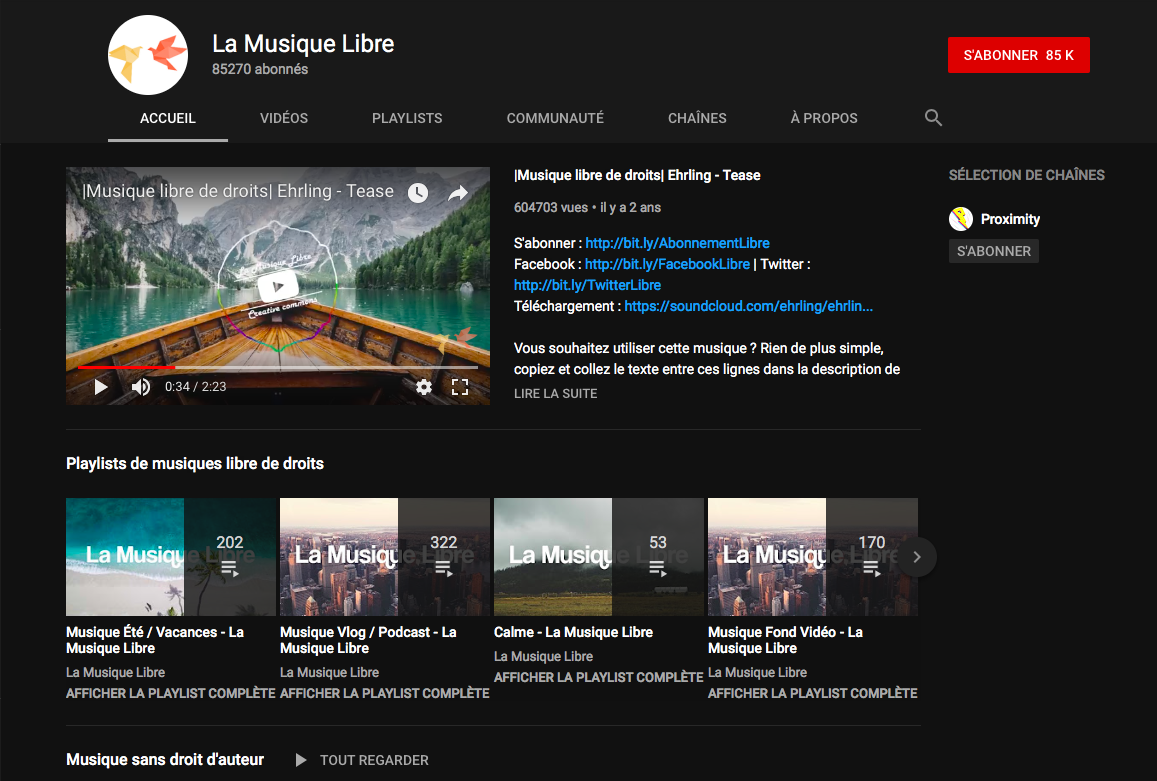
Task: Click the La Musique Libre channel avatar
Action: [148, 55]
